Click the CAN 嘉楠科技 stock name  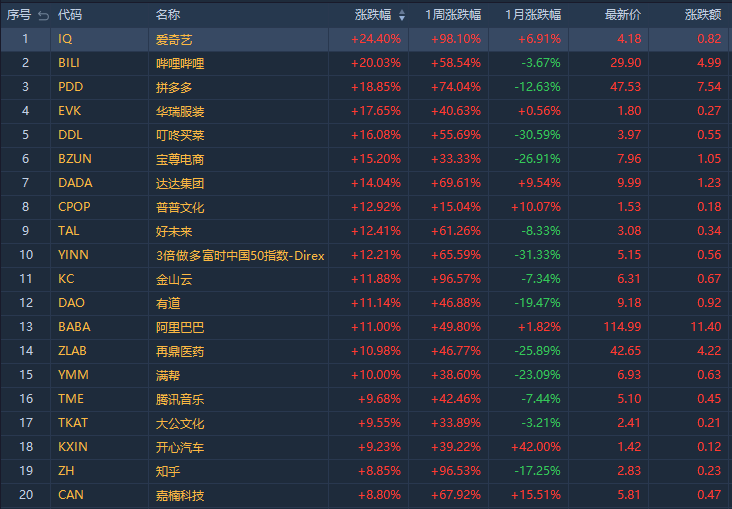point(180,495)
